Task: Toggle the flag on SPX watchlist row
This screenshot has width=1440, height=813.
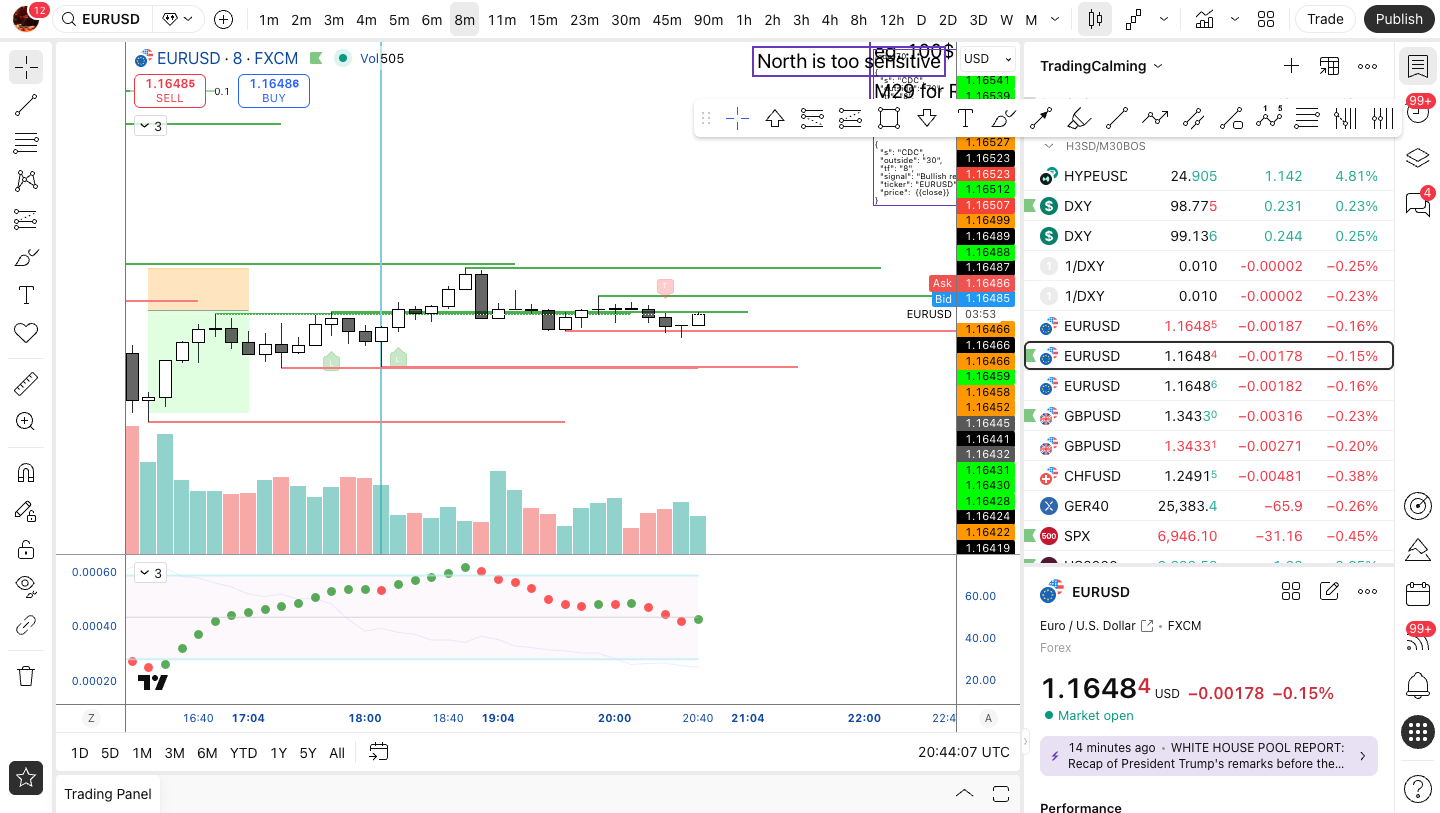Action: pos(1030,536)
